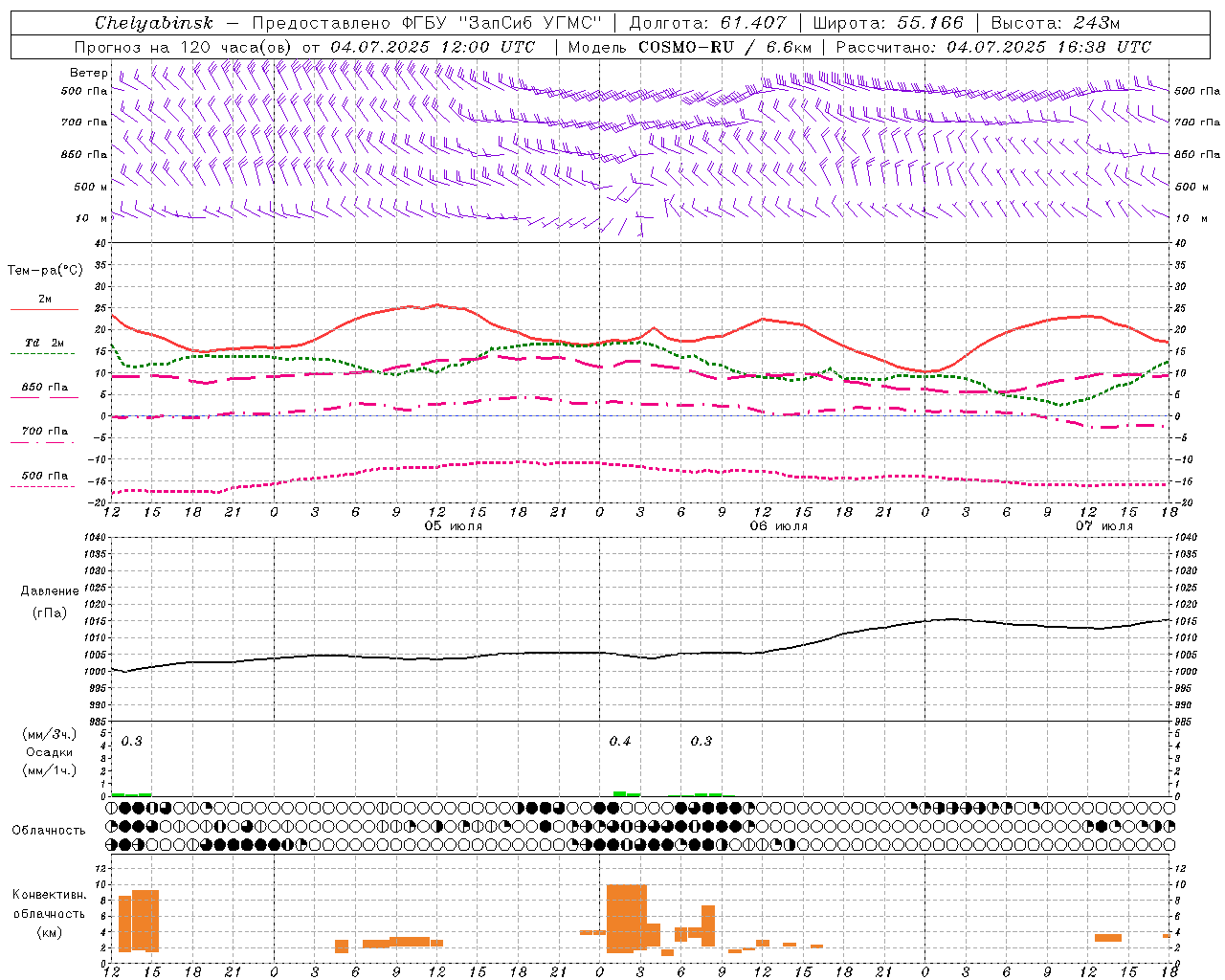Screen dimensions: 1225x980
Task: Click the 'Ветер' wind panel label
Action: [89, 73]
